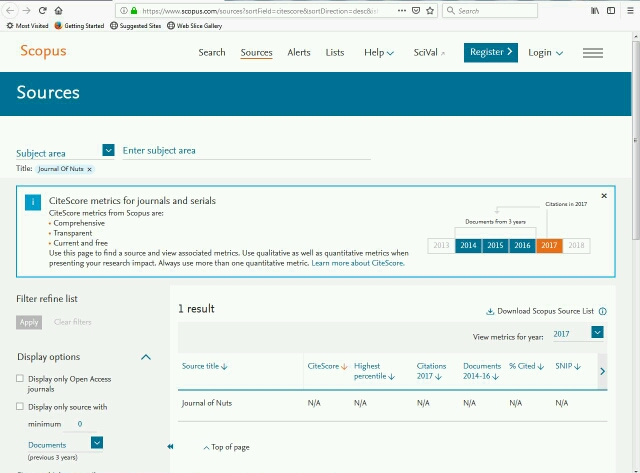The width and height of the screenshot is (640, 473).
Task: Click the Apply filter button
Action: click(x=29, y=322)
